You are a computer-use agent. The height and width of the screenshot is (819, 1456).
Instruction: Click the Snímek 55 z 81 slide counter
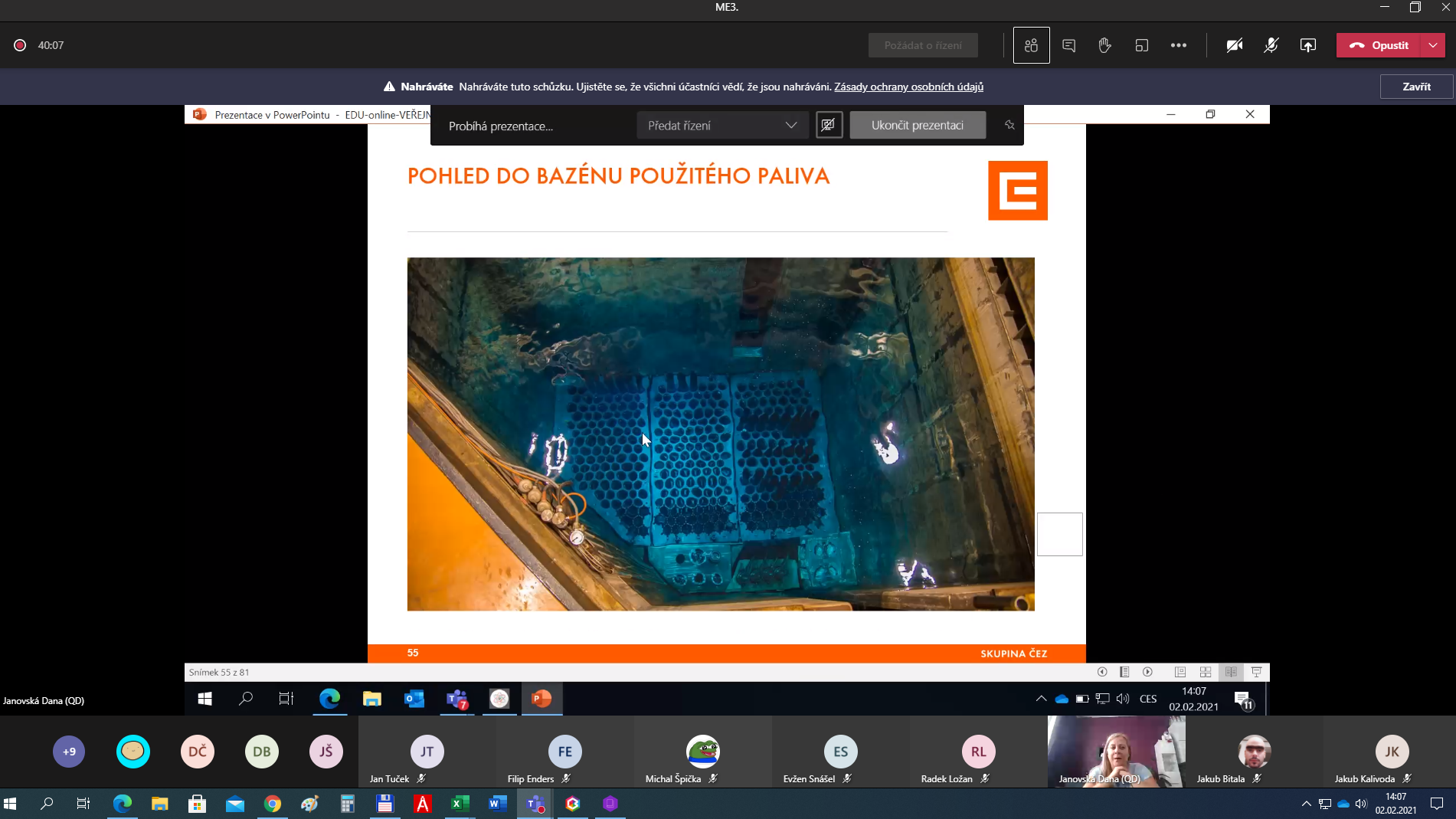tap(219, 672)
